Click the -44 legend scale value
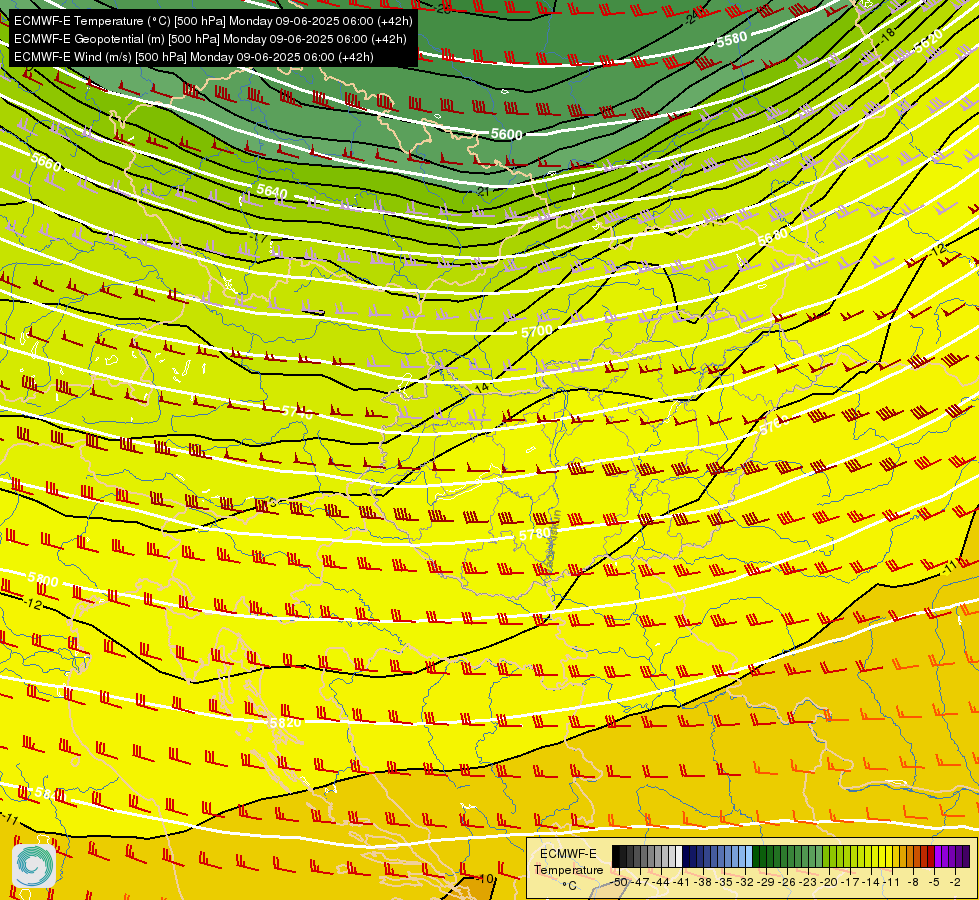Image resolution: width=979 pixels, height=900 pixels. (662, 882)
